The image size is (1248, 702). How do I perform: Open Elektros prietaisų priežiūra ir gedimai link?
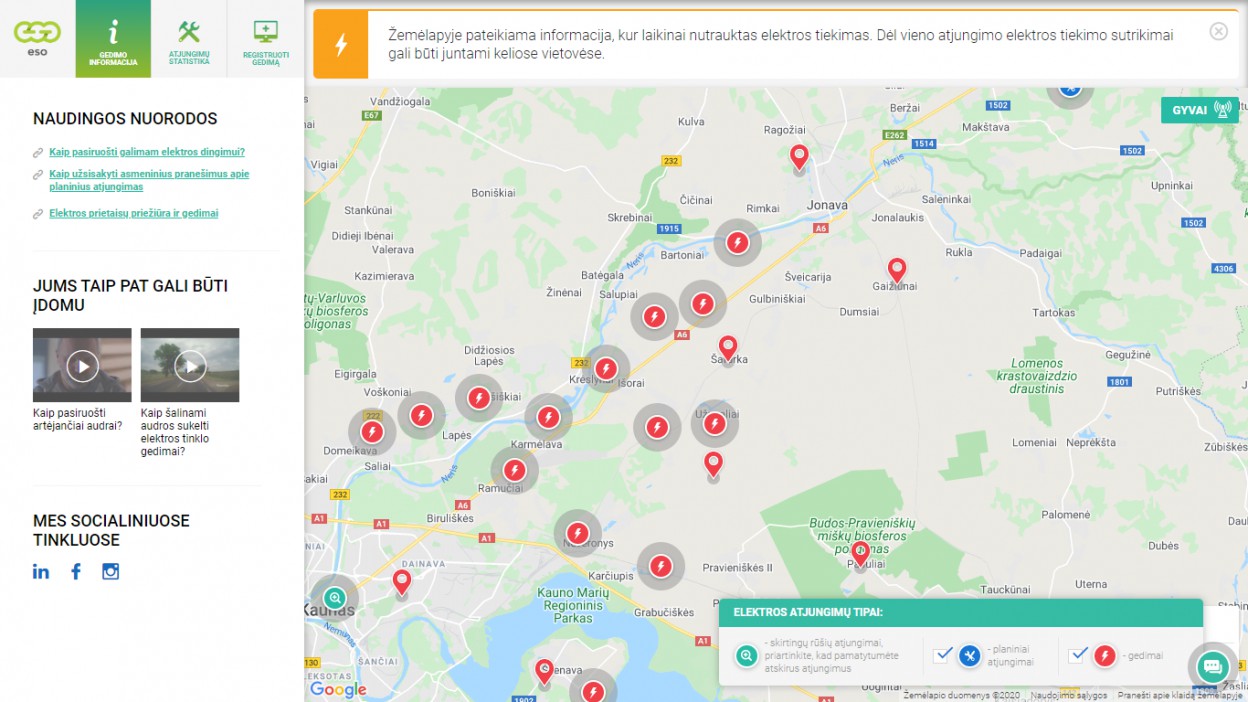point(133,213)
